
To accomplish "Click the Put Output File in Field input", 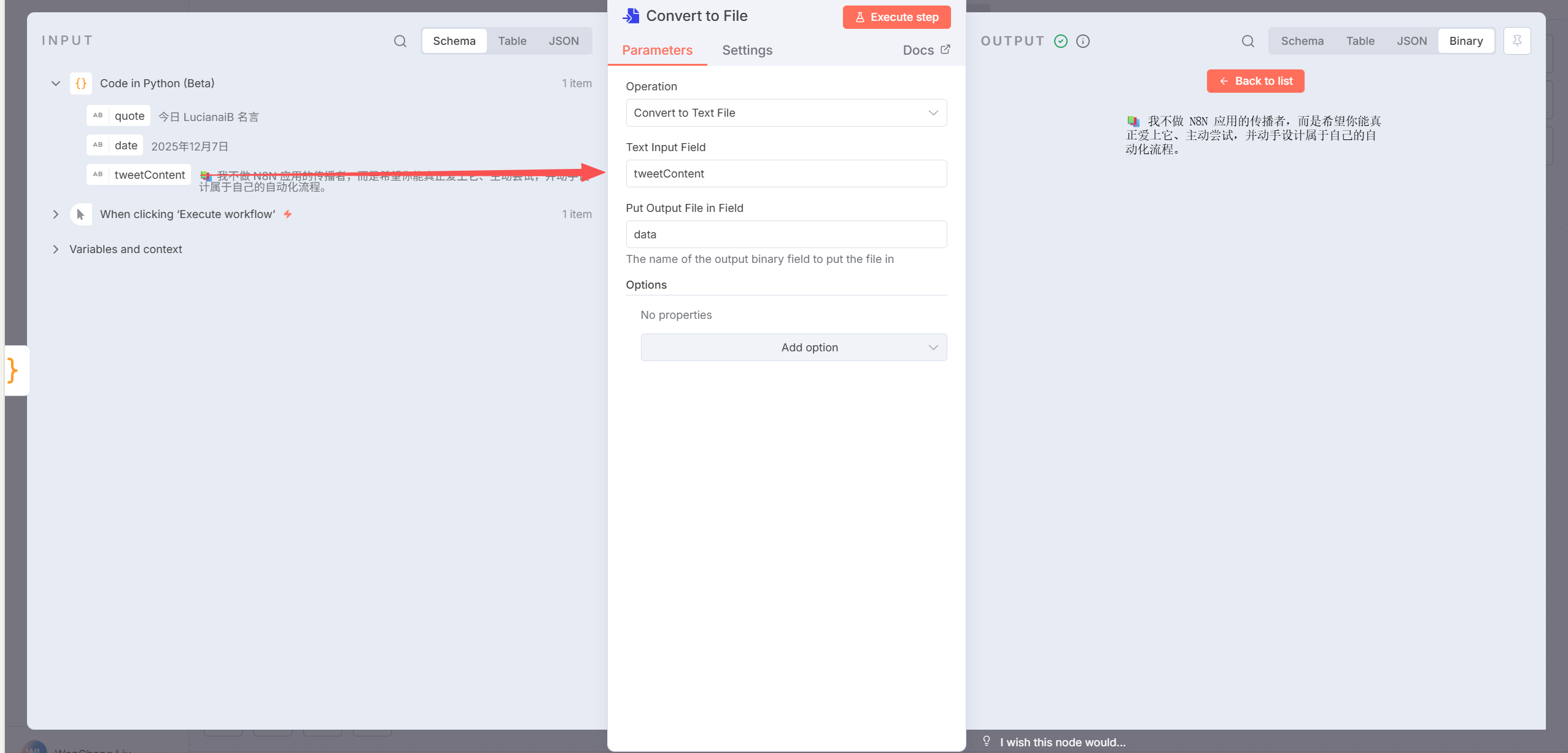I will pyautogui.click(x=786, y=235).
